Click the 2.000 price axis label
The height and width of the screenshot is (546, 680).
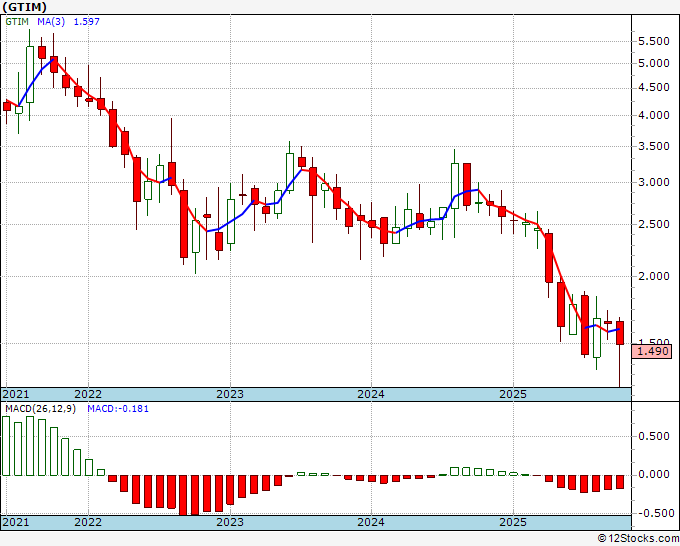(654, 276)
